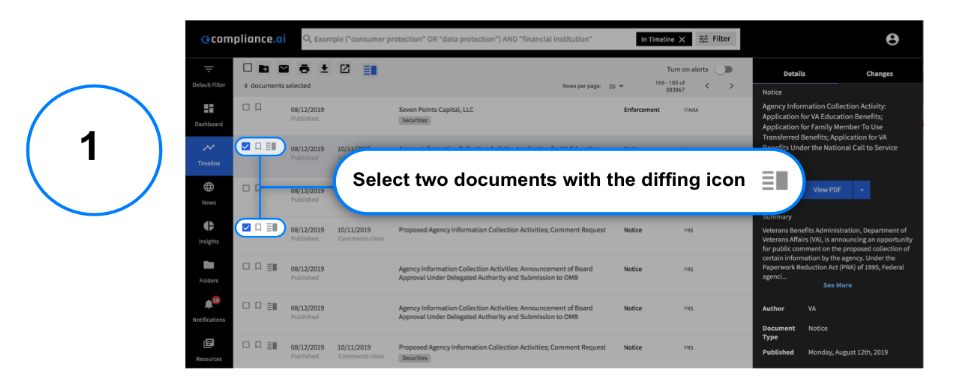962x388 pixels.
Task: Uncheck the checked Proposed Agency Information Collection row
Action: click(246, 228)
